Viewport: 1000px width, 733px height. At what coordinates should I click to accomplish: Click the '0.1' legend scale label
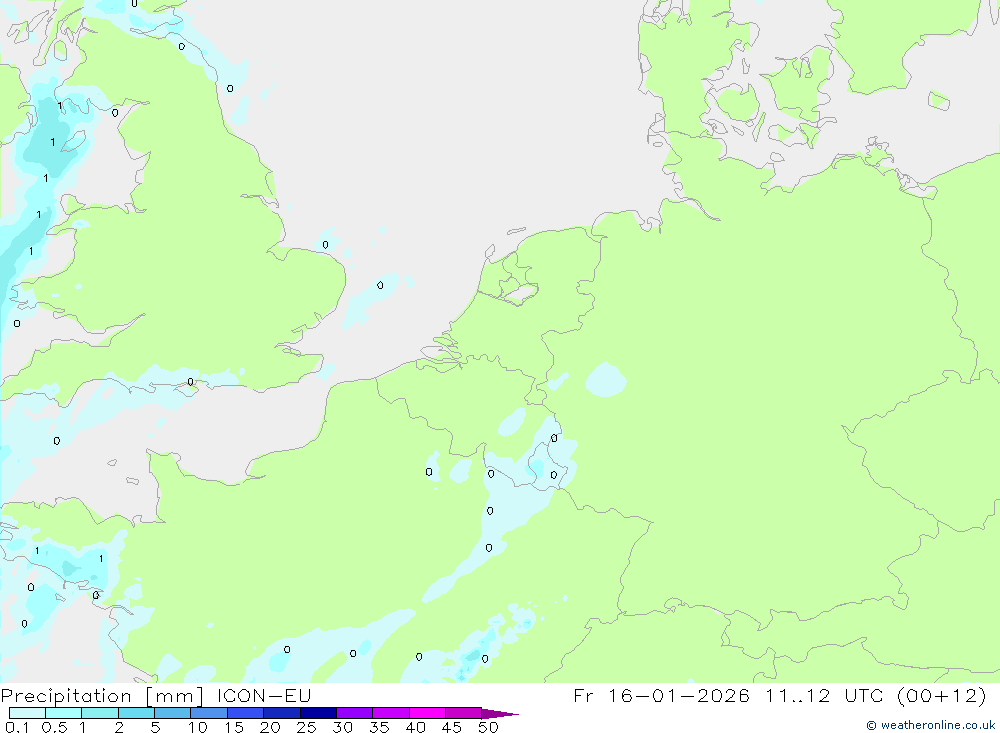pyautogui.click(x=17, y=727)
